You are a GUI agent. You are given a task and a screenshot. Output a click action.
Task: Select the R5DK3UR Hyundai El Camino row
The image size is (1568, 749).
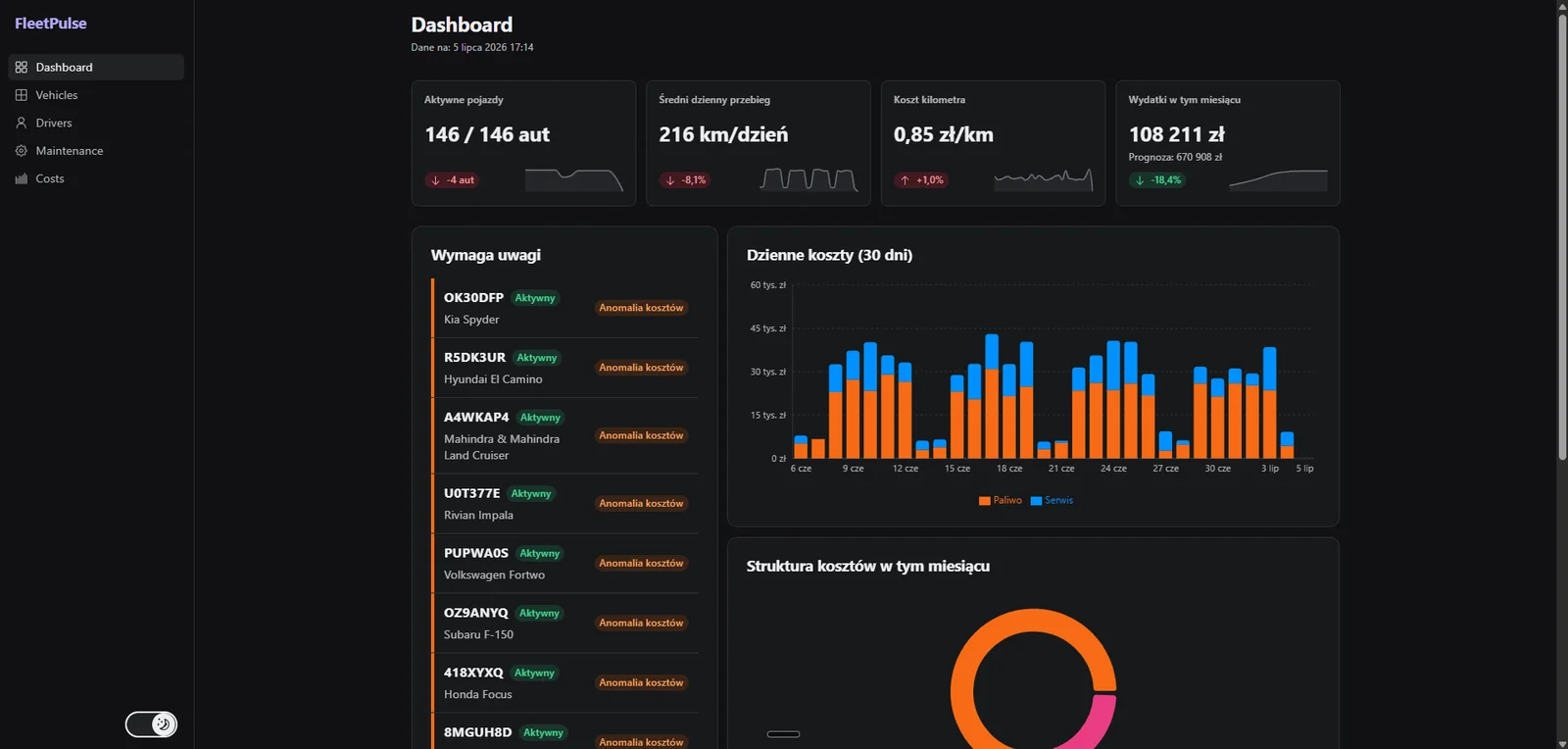coord(564,368)
